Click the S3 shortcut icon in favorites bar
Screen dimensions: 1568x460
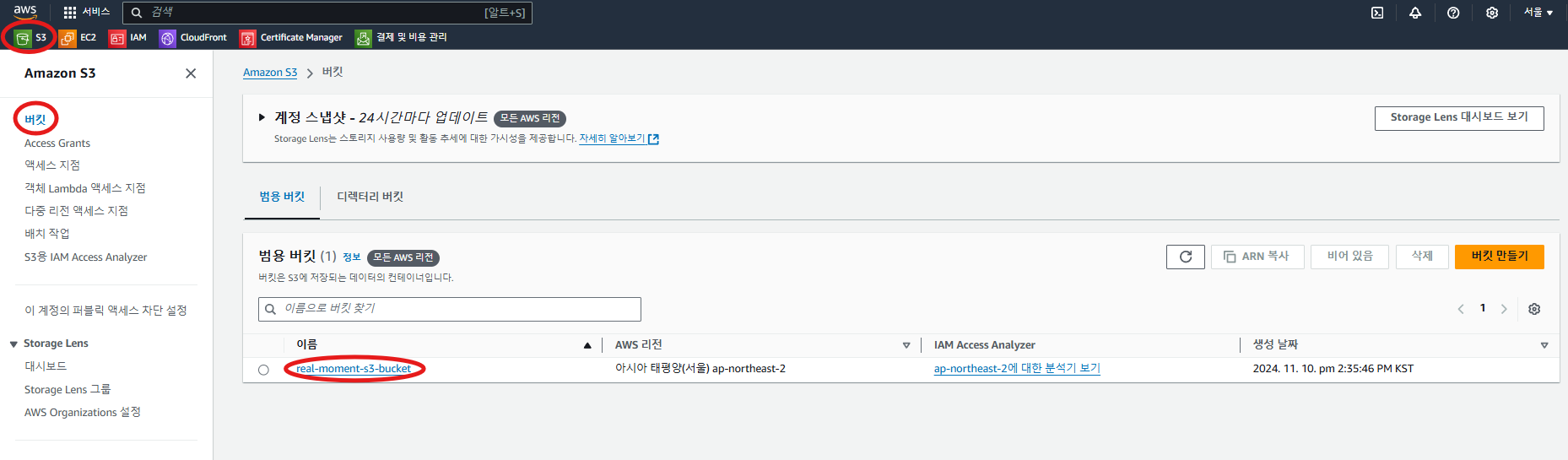click(23, 38)
